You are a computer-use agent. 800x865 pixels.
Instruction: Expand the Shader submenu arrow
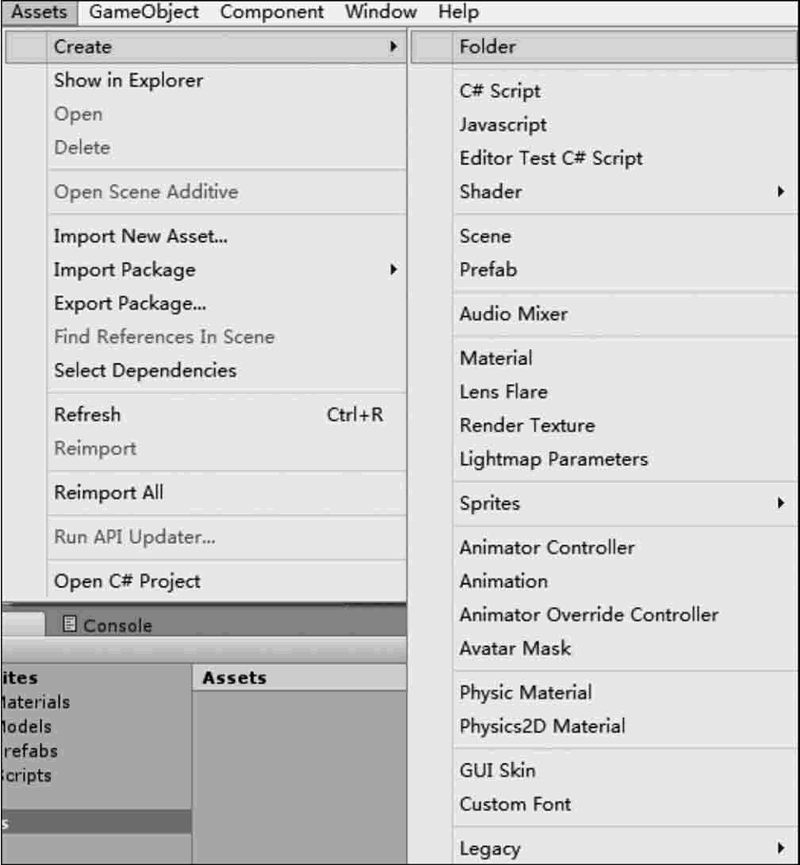coord(780,191)
